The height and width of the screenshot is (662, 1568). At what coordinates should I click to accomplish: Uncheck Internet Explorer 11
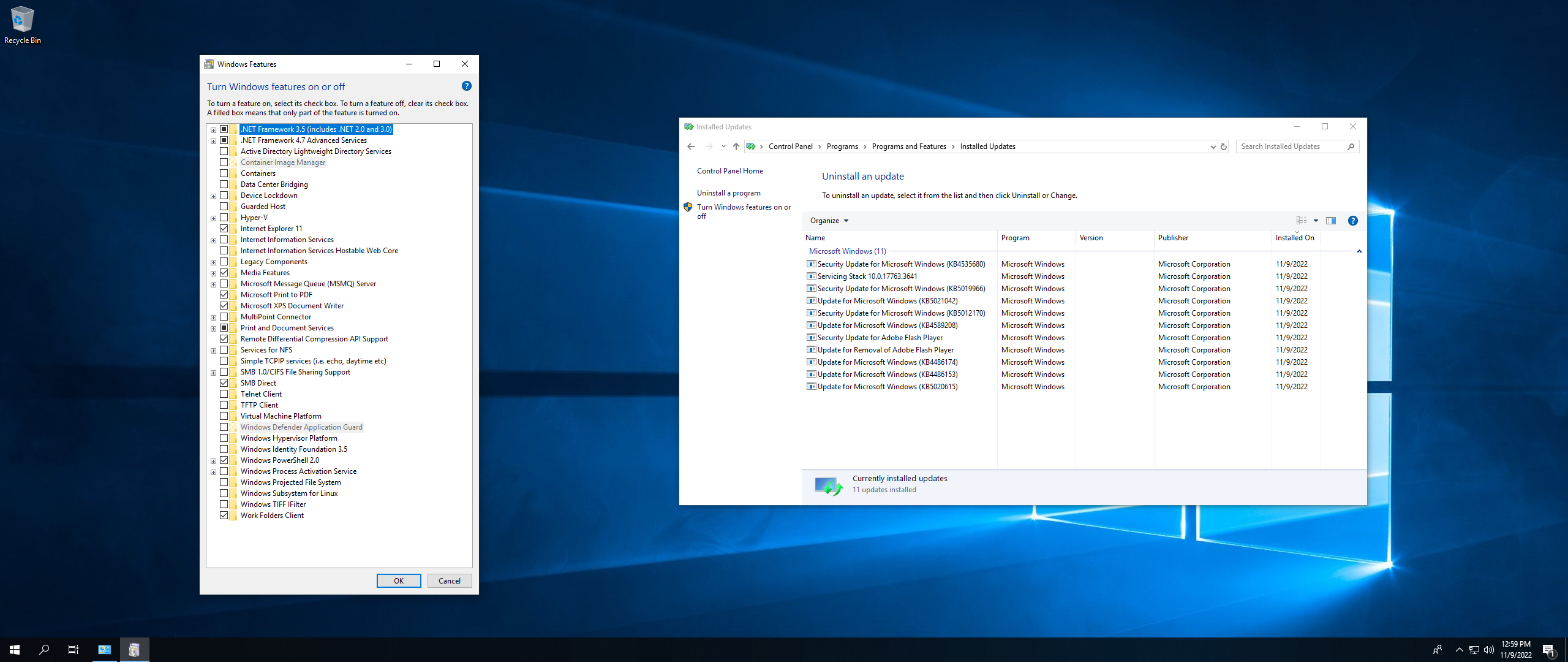224,229
